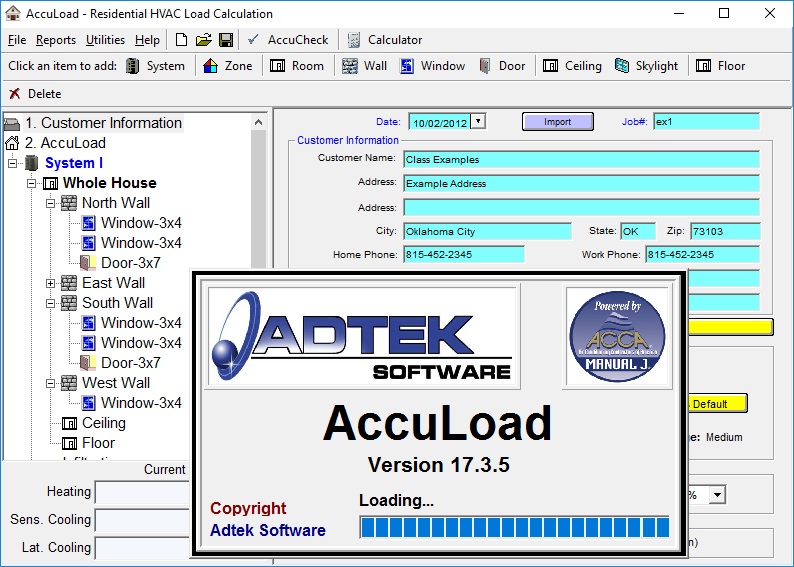
Task: Open the Reports menu
Action: (x=56, y=40)
